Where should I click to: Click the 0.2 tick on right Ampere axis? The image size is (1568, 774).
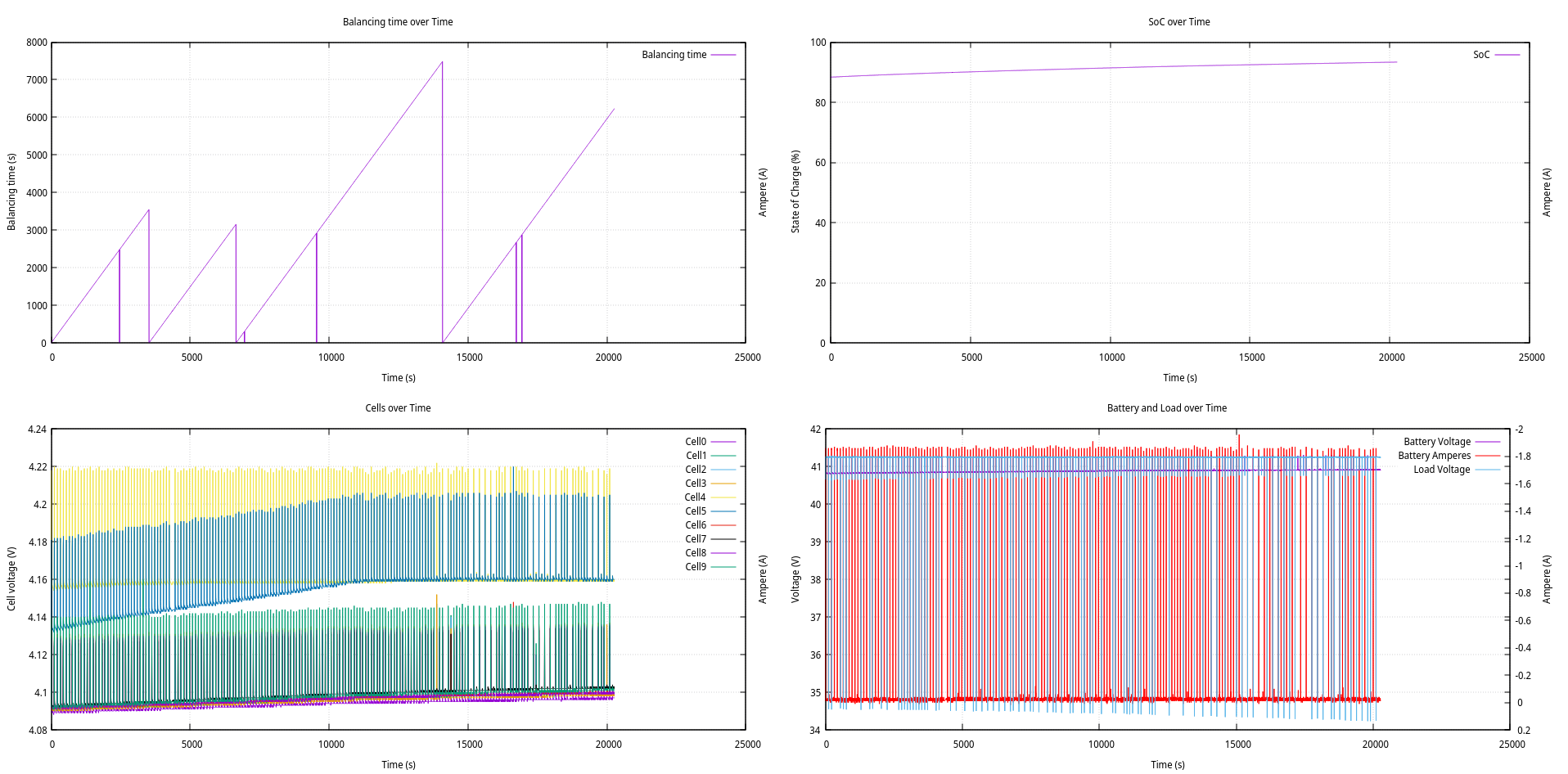tap(1524, 731)
